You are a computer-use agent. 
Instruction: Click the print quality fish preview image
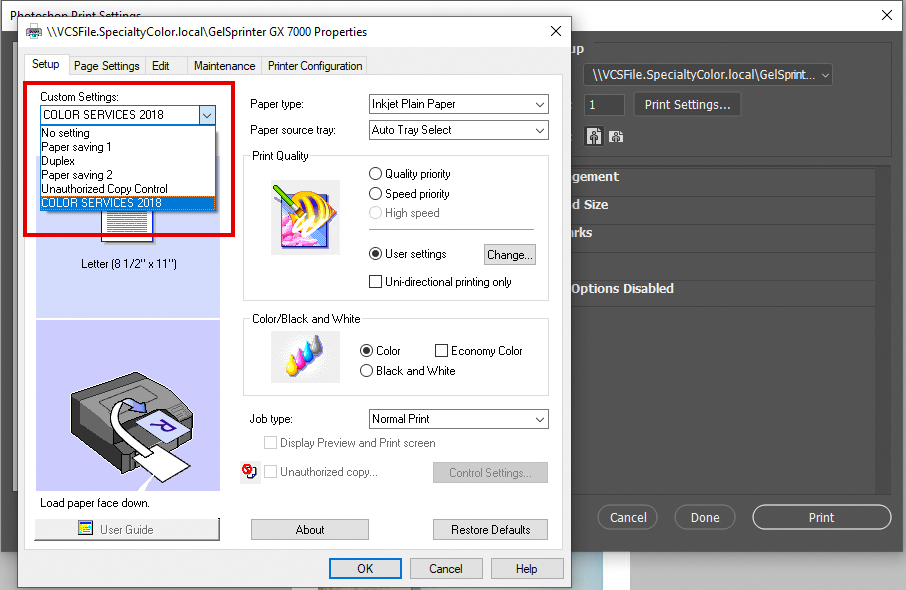click(305, 217)
